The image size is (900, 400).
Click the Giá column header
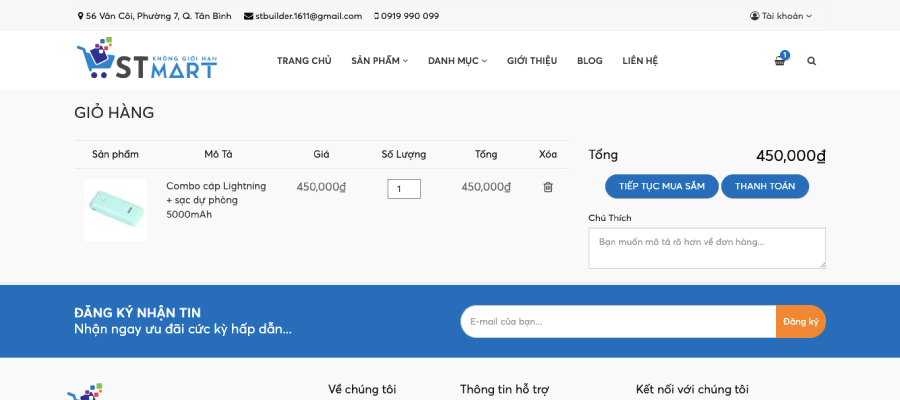pos(321,154)
